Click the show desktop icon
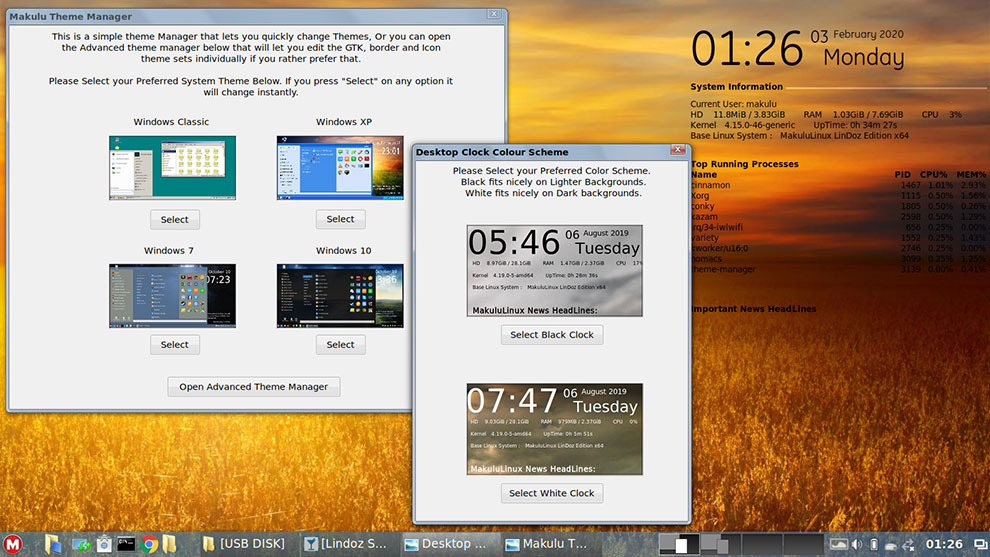This screenshot has width=990, height=557. pos(981,544)
